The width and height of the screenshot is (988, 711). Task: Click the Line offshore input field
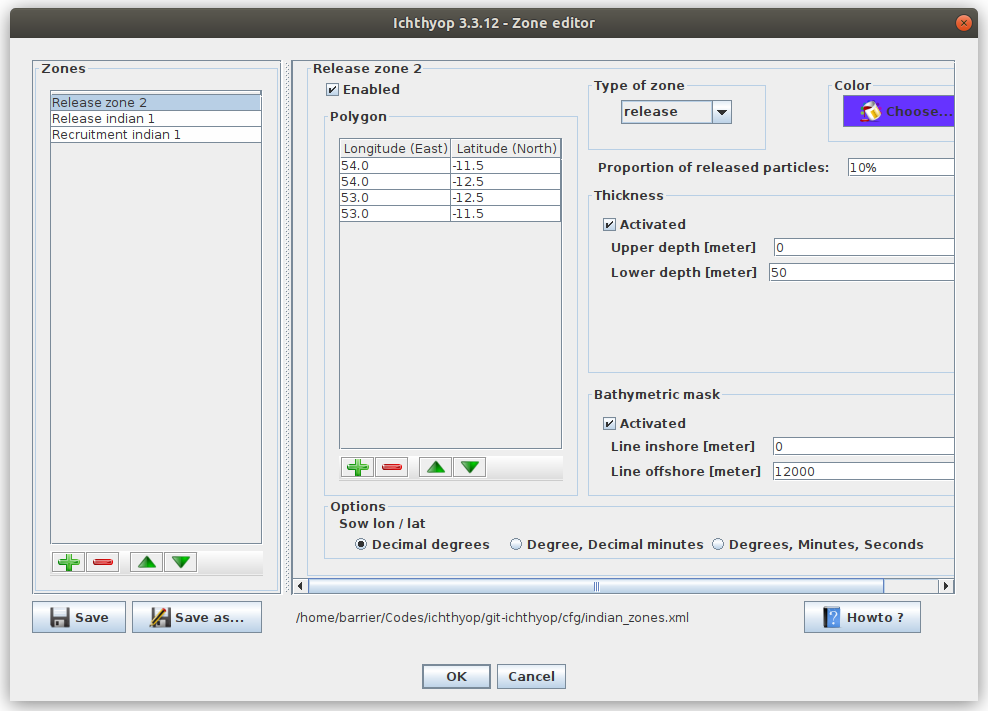pyautogui.click(x=863, y=471)
